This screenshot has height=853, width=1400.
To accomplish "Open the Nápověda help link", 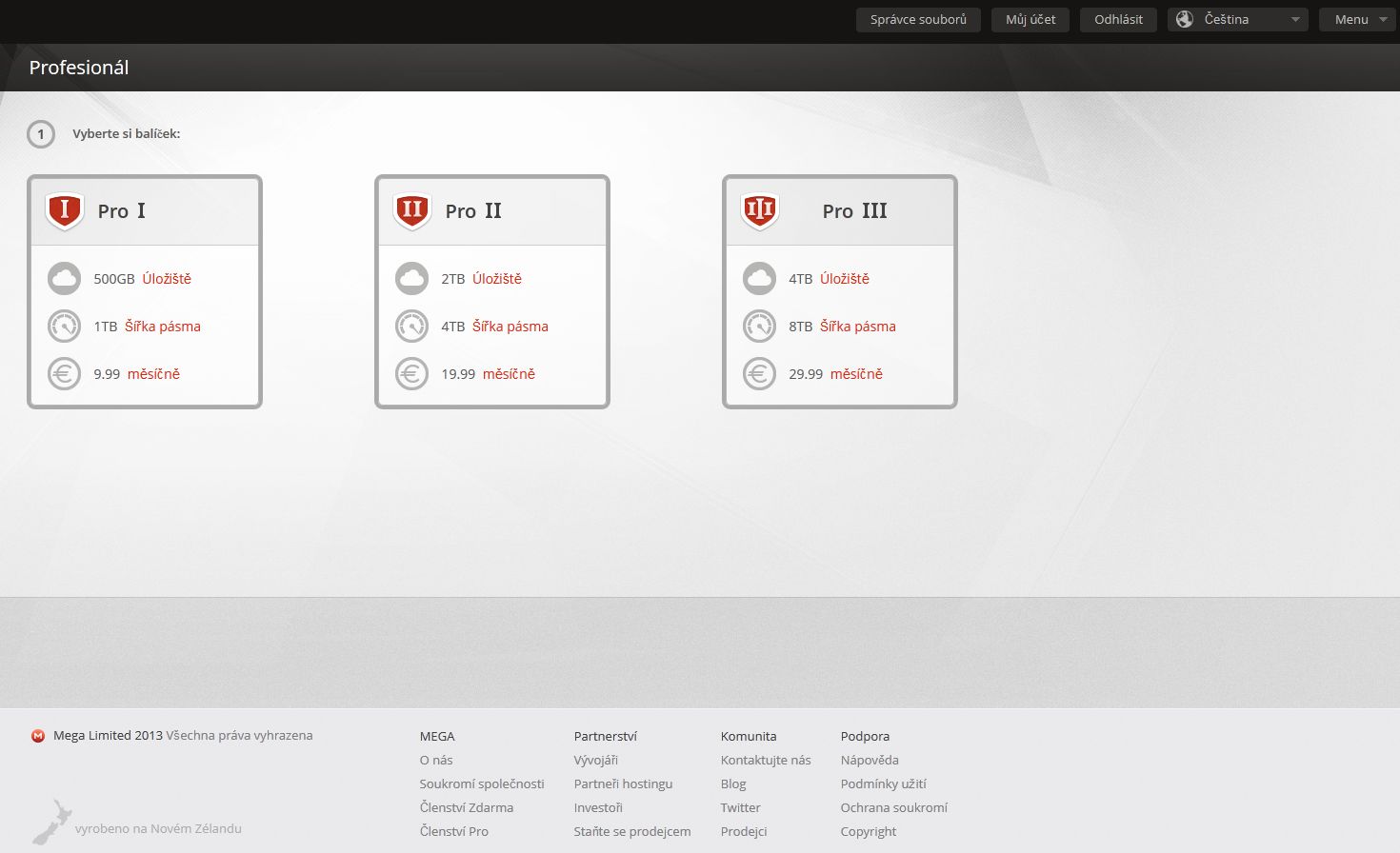I will pos(870,760).
